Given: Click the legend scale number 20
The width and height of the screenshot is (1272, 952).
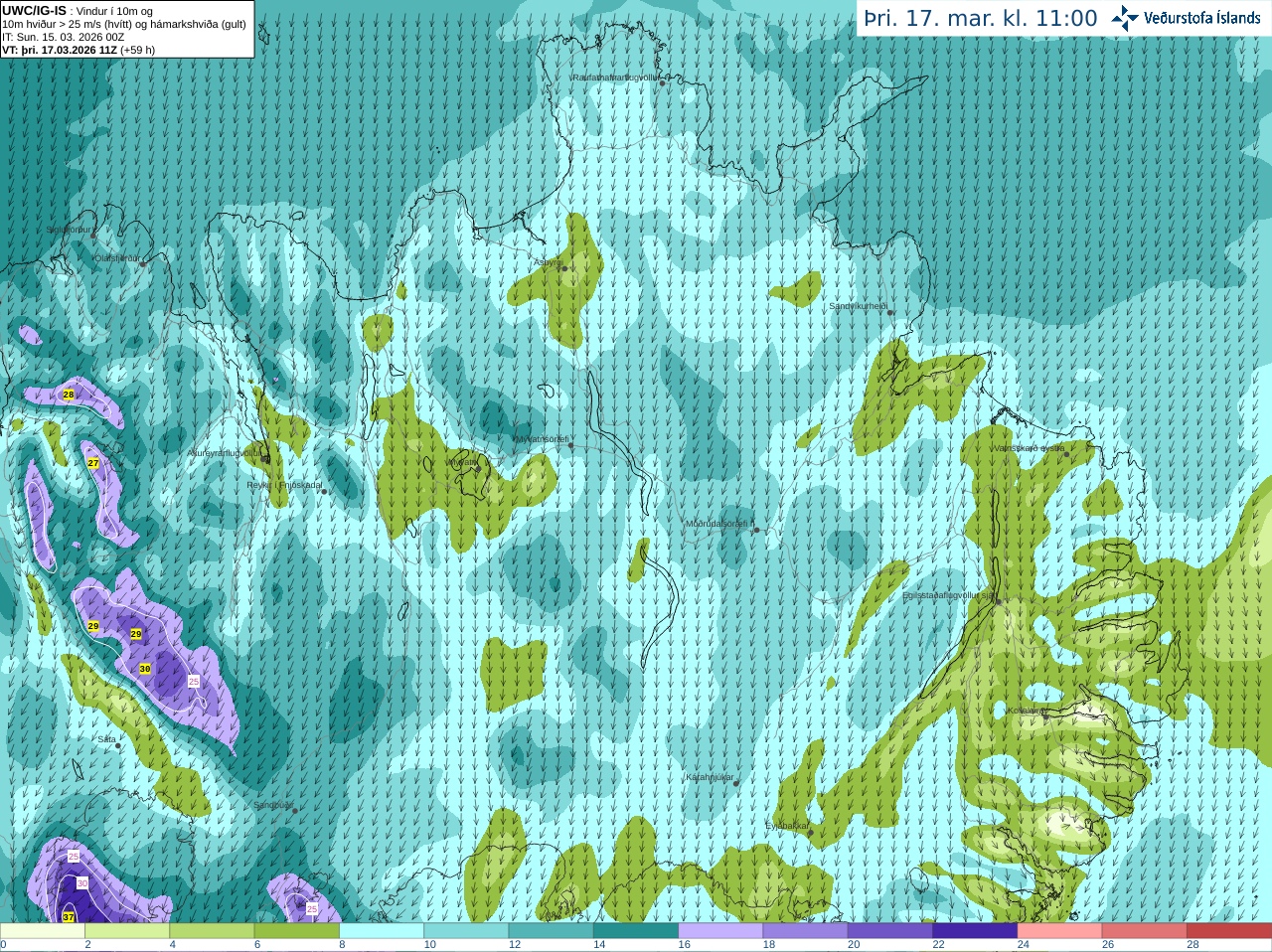Looking at the screenshot, I should pyautogui.click(x=855, y=945).
